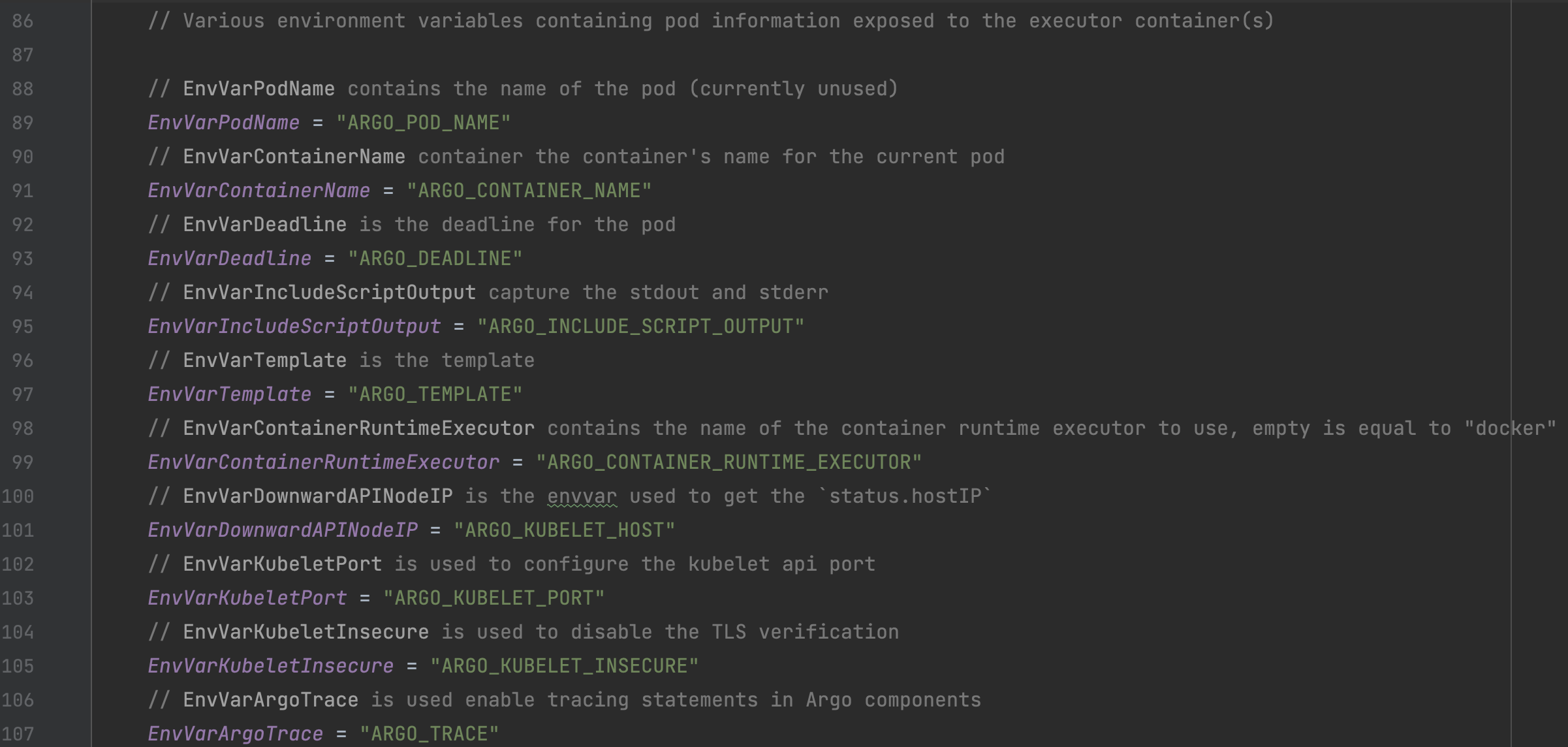Click the "ARGO_KUBELET_INSECURE" string
1568x747 pixels.
coord(564,666)
